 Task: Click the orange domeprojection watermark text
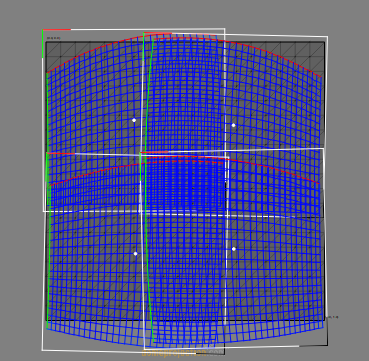click(174, 353)
